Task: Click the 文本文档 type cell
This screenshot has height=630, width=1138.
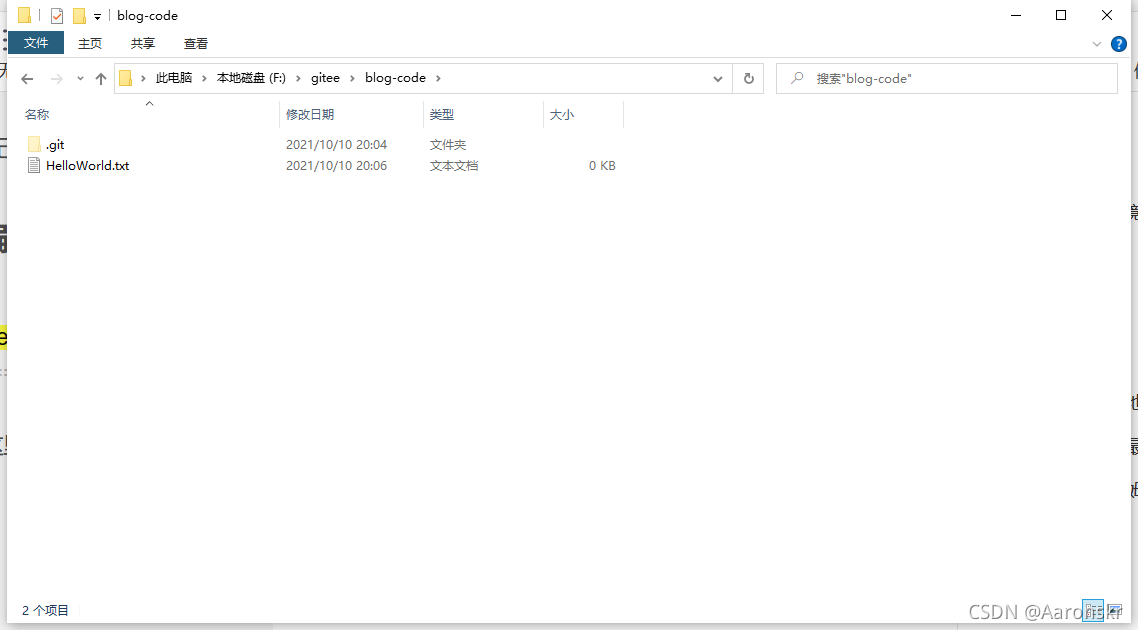Action: [x=454, y=165]
